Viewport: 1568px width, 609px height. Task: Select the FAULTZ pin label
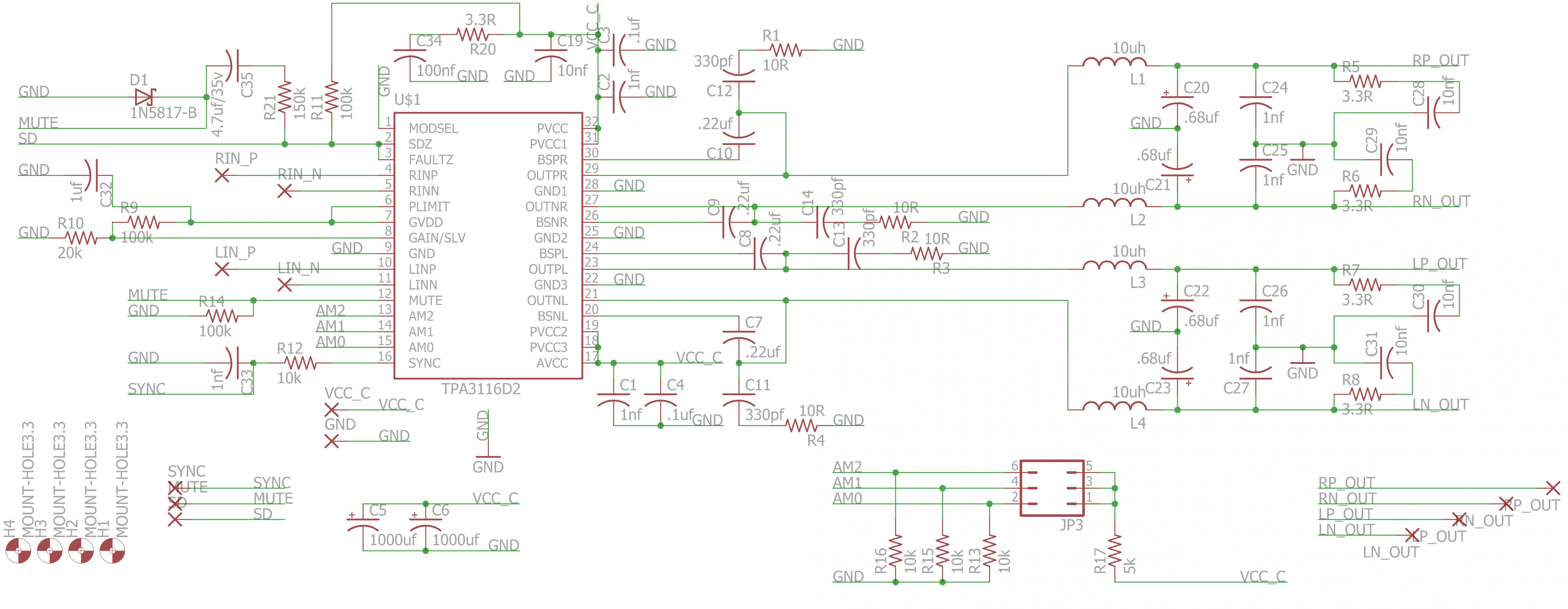click(431, 159)
